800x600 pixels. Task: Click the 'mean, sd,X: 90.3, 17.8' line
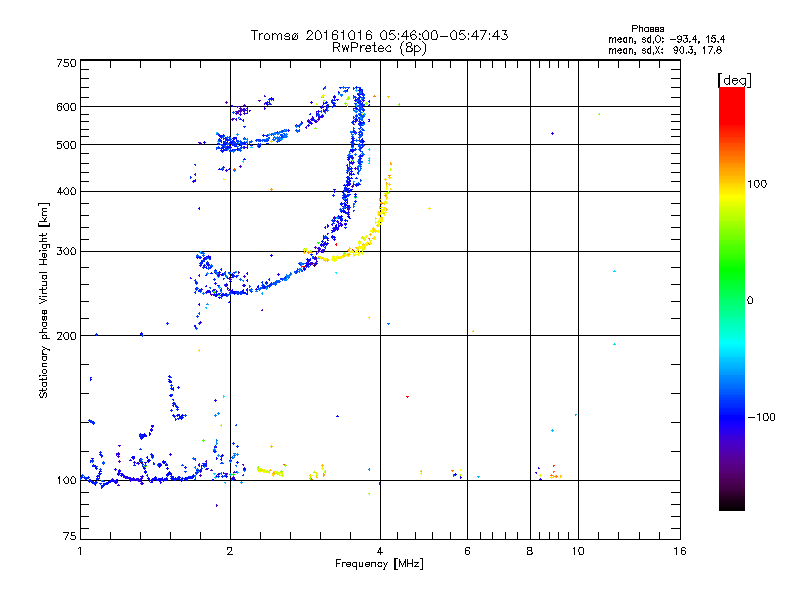[x=665, y=50]
